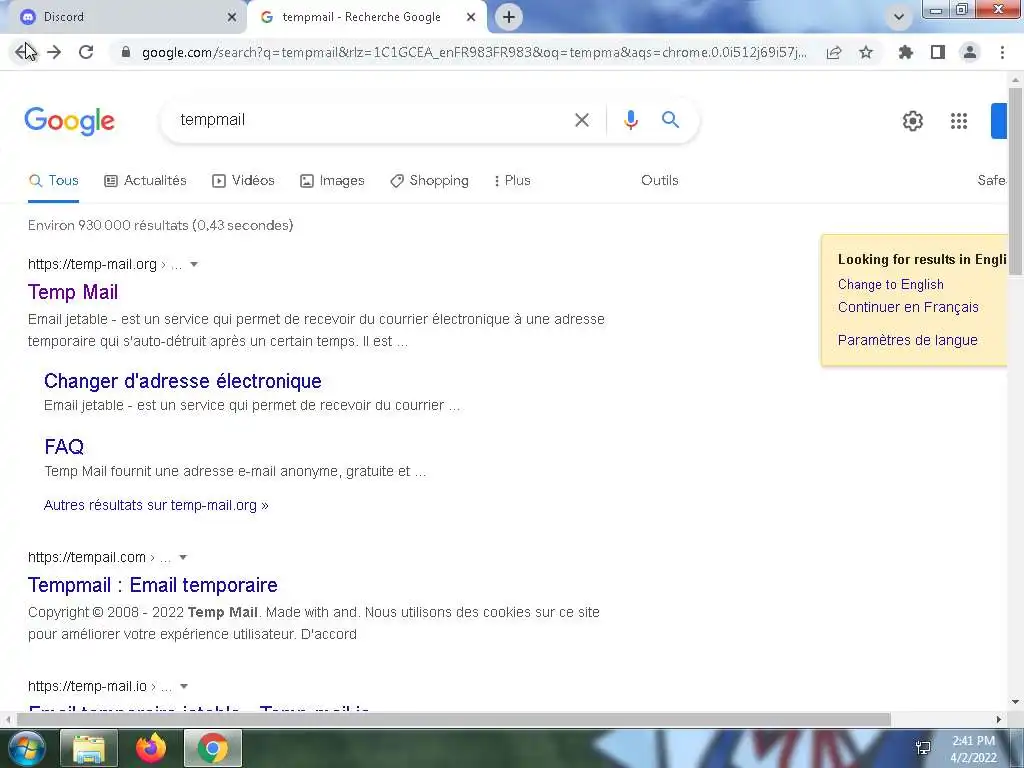The width and height of the screenshot is (1024, 768).
Task: Open a new tab with the plus button
Action: [509, 17]
